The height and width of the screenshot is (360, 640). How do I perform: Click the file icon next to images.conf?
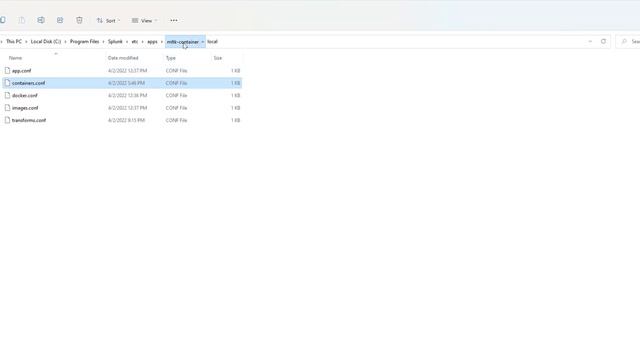click(7, 108)
